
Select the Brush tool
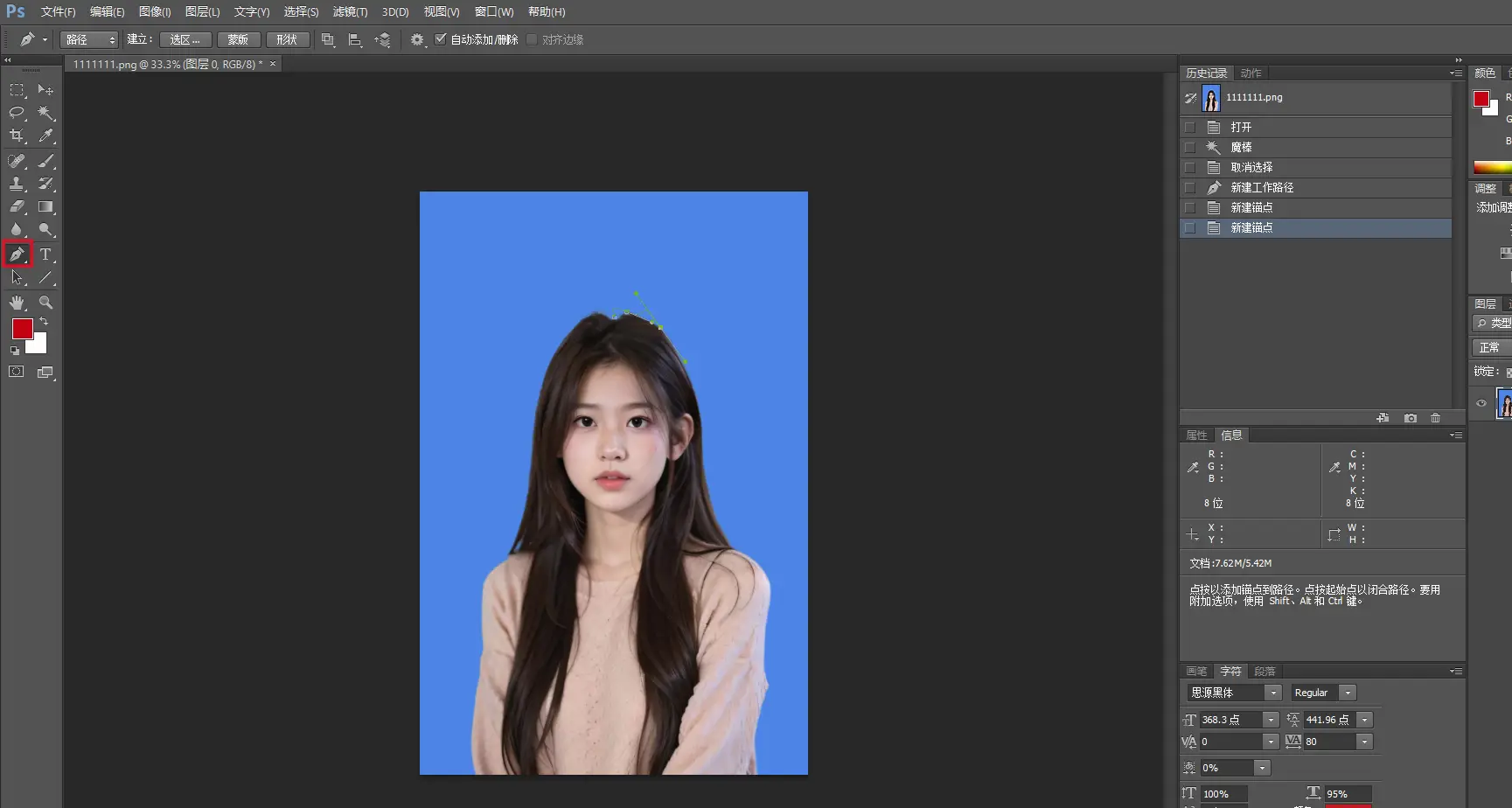coord(45,161)
